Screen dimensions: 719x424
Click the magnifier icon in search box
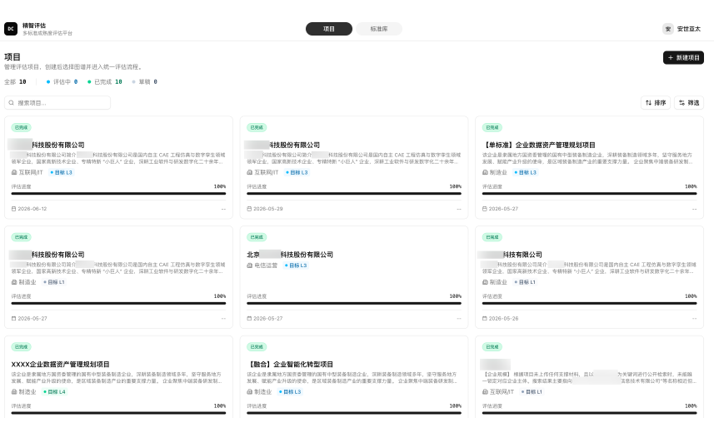tap(11, 103)
